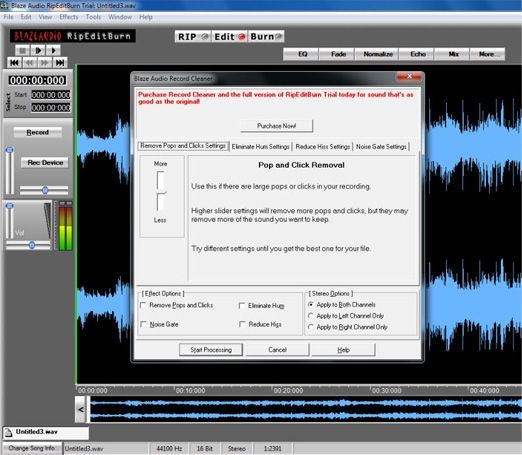Click the left arrow beside overview waveform
This screenshot has width=522, height=455.
(80, 409)
